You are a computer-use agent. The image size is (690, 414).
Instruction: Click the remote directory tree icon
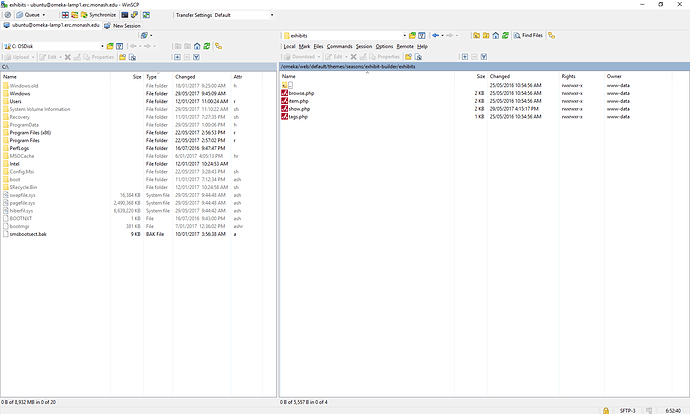(x=551, y=36)
